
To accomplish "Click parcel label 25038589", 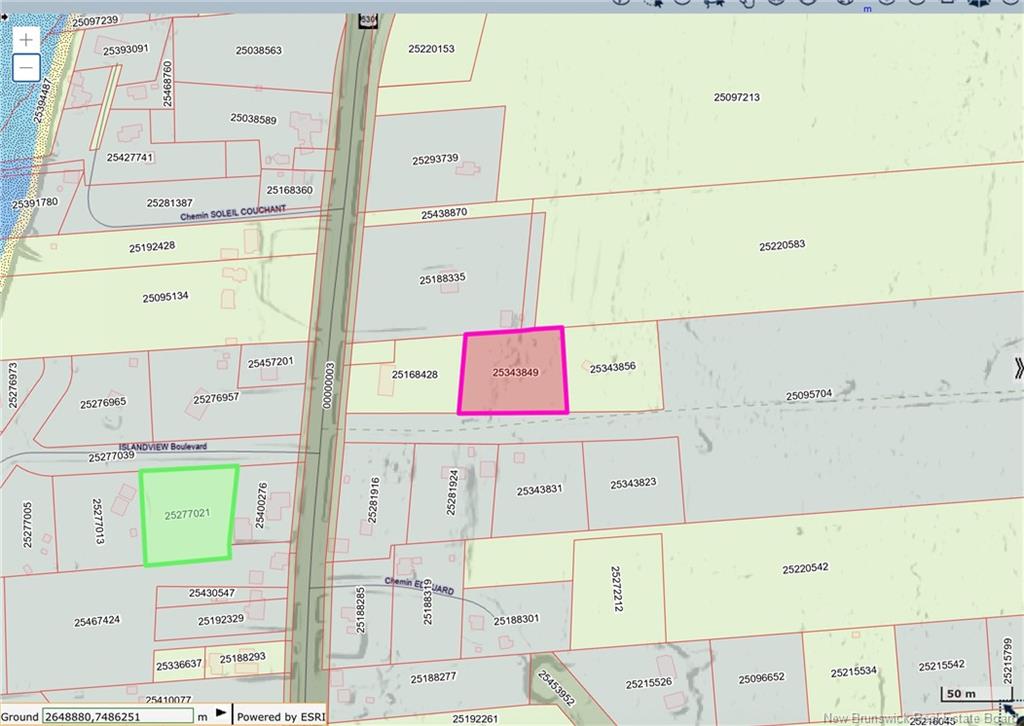I will (x=253, y=119).
